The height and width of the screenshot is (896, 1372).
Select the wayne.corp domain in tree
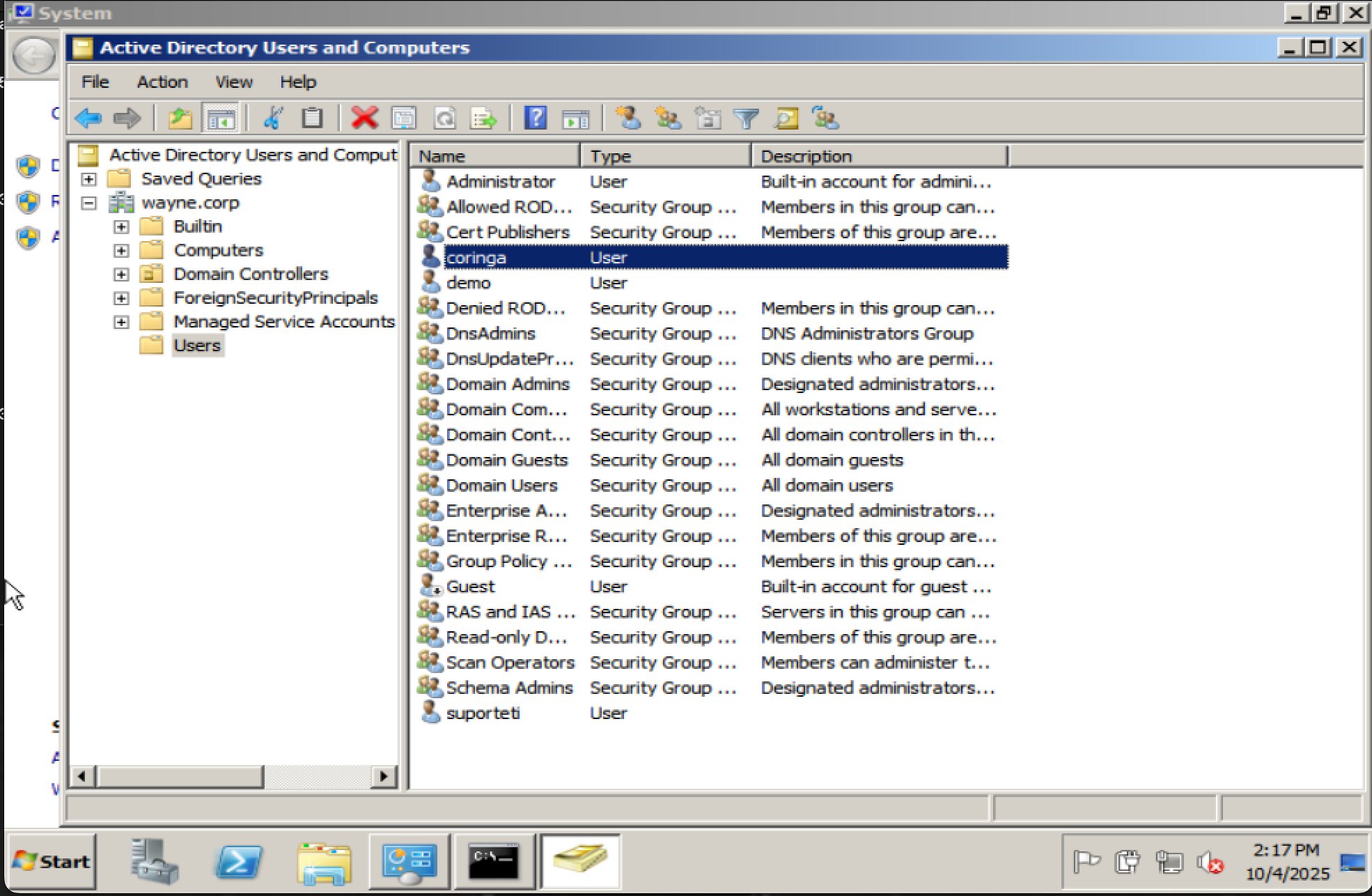[x=190, y=203]
